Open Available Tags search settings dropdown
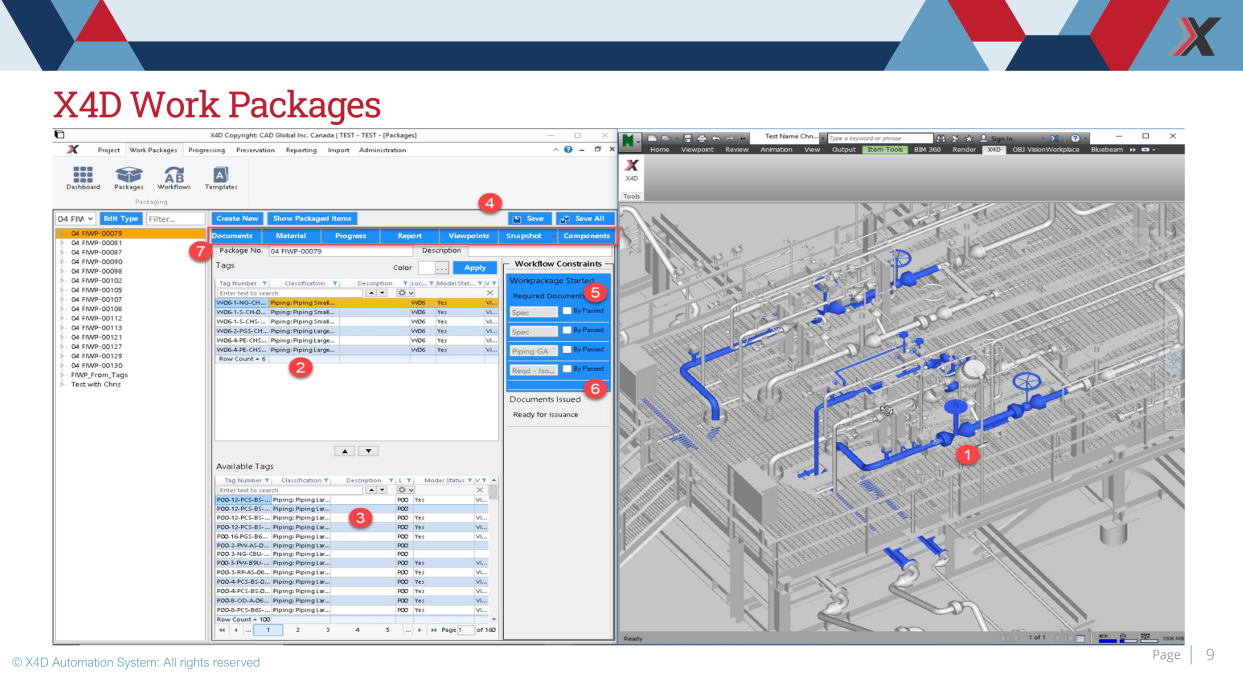 [406, 490]
